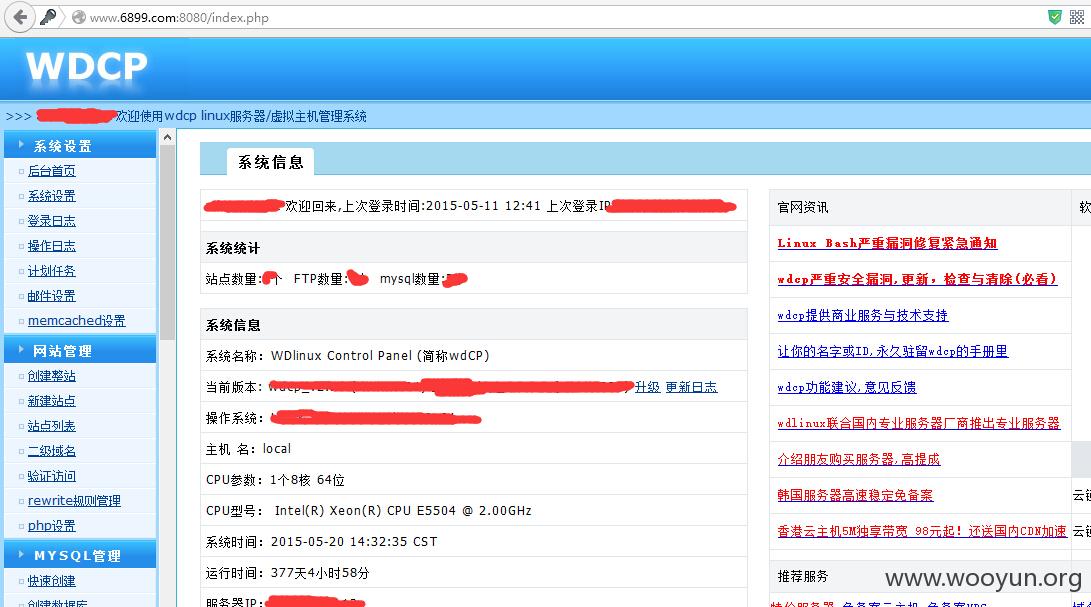The image size is (1091, 607).
Task: Open memcached设置 in the sidebar
Action: [x=77, y=320]
